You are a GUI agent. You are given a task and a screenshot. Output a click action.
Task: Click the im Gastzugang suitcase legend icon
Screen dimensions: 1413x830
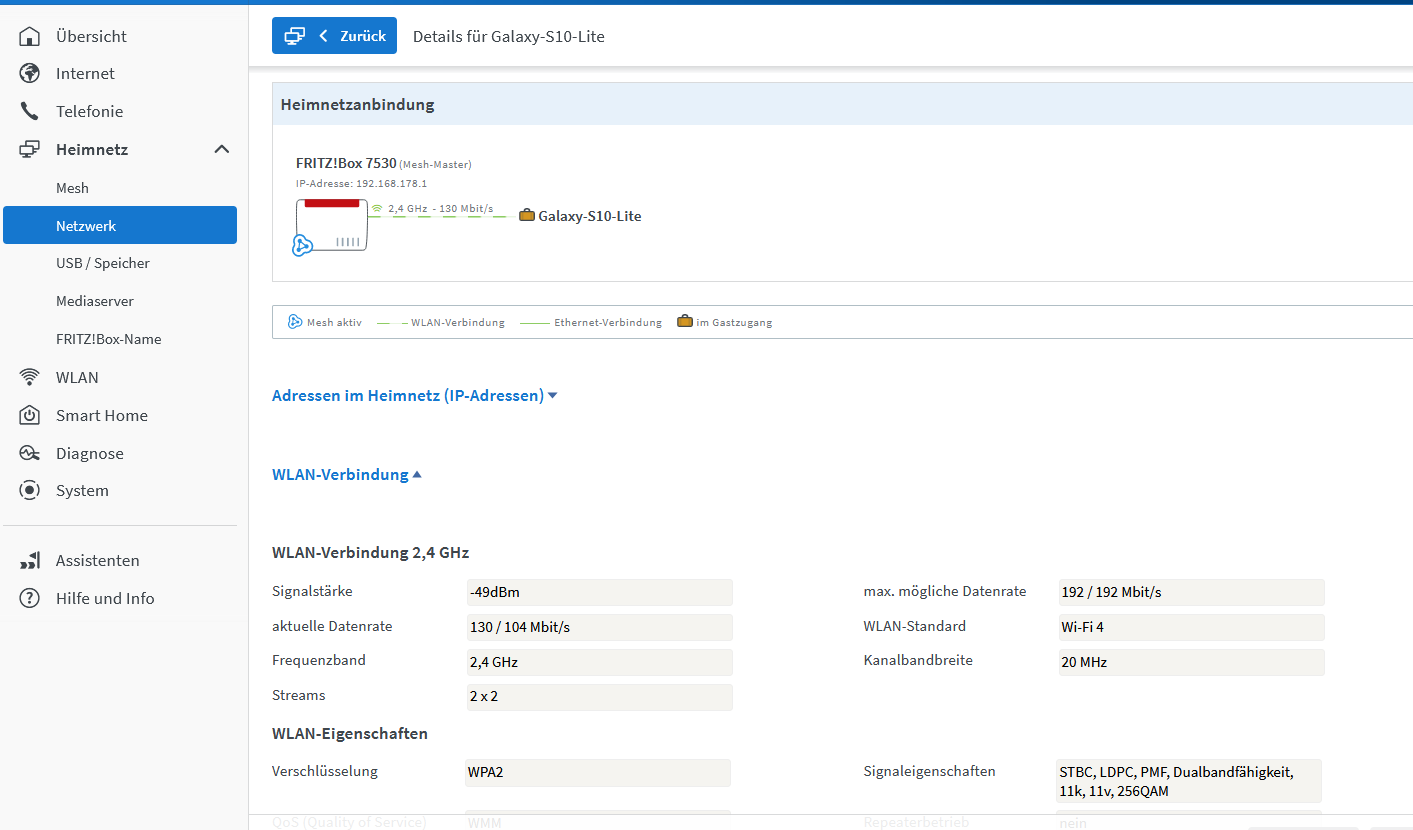[x=685, y=322]
